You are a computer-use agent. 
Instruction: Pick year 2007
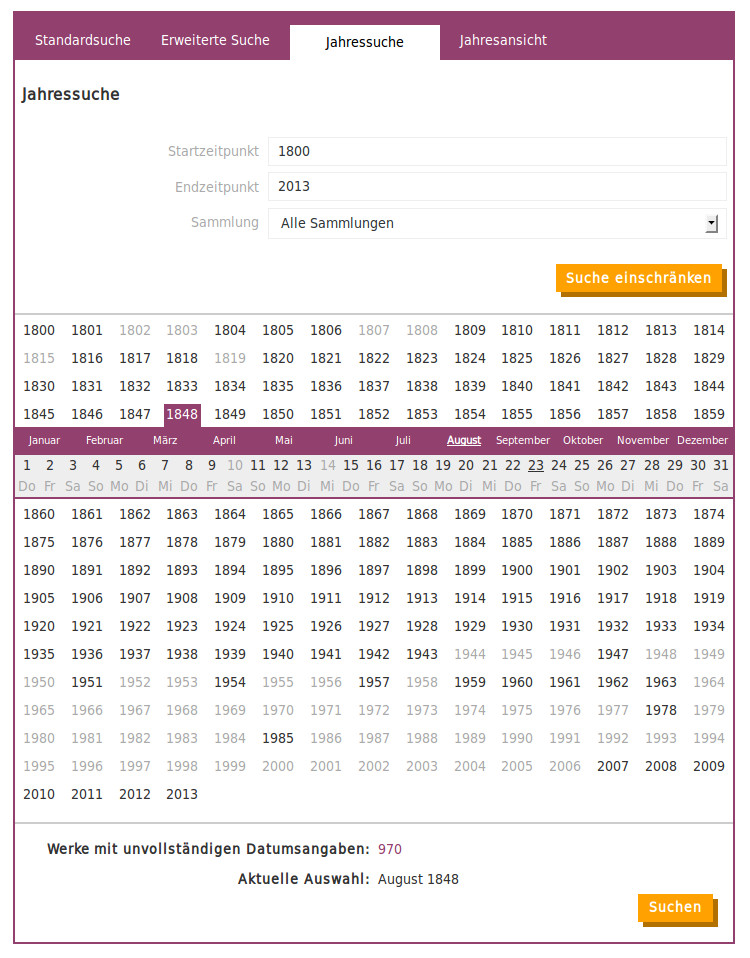click(x=613, y=766)
